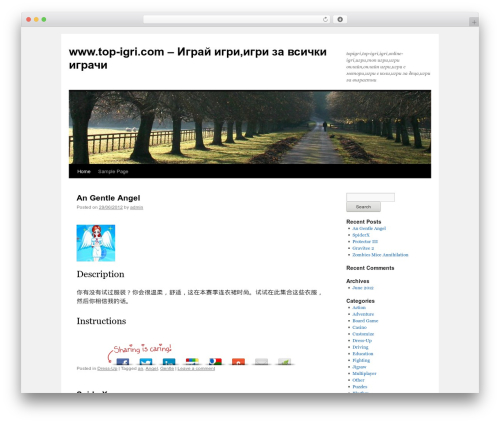Share post on LinkedIn icon
Image resolution: width=500 pixels, height=423 pixels.
tap(169, 362)
